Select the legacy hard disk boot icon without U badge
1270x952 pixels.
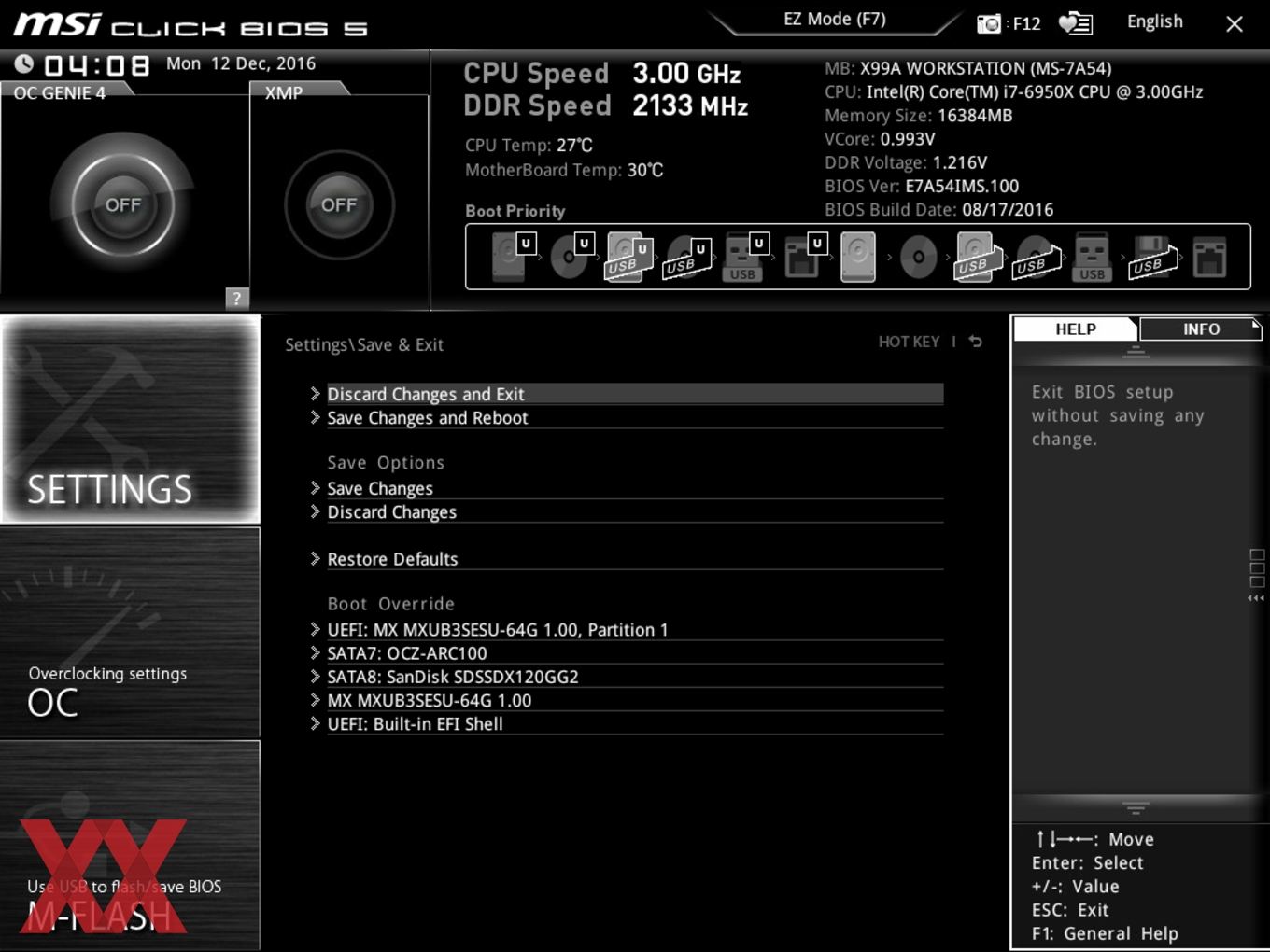tap(857, 257)
